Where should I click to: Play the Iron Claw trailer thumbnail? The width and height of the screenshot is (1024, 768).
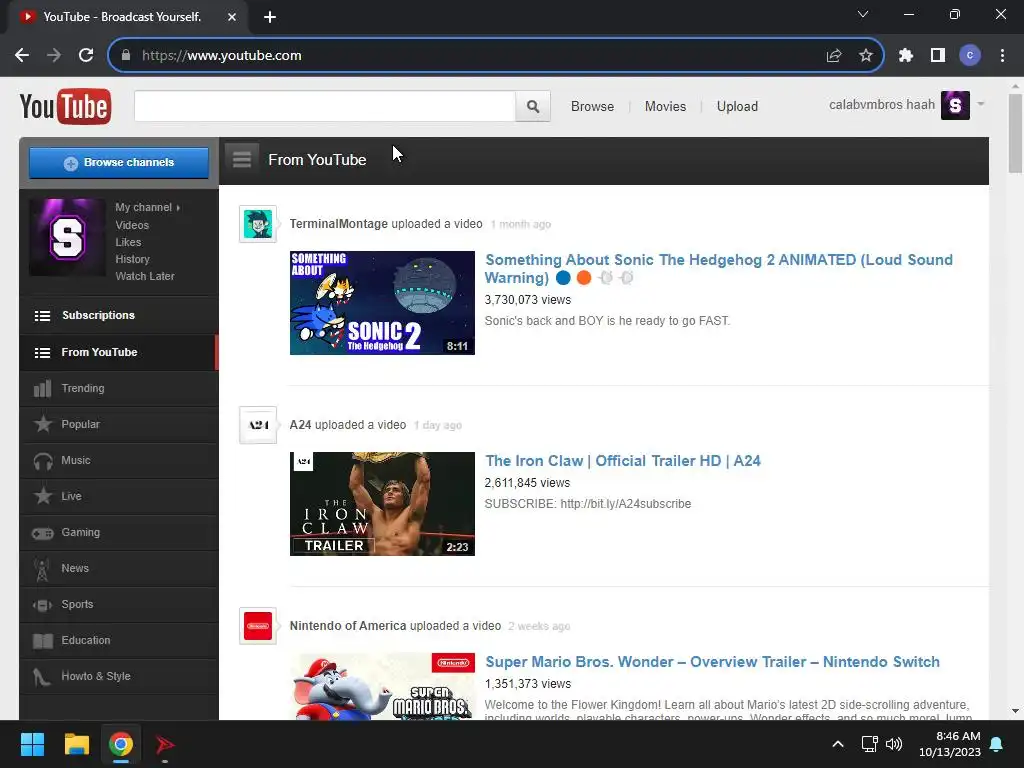(x=382, y=504)
